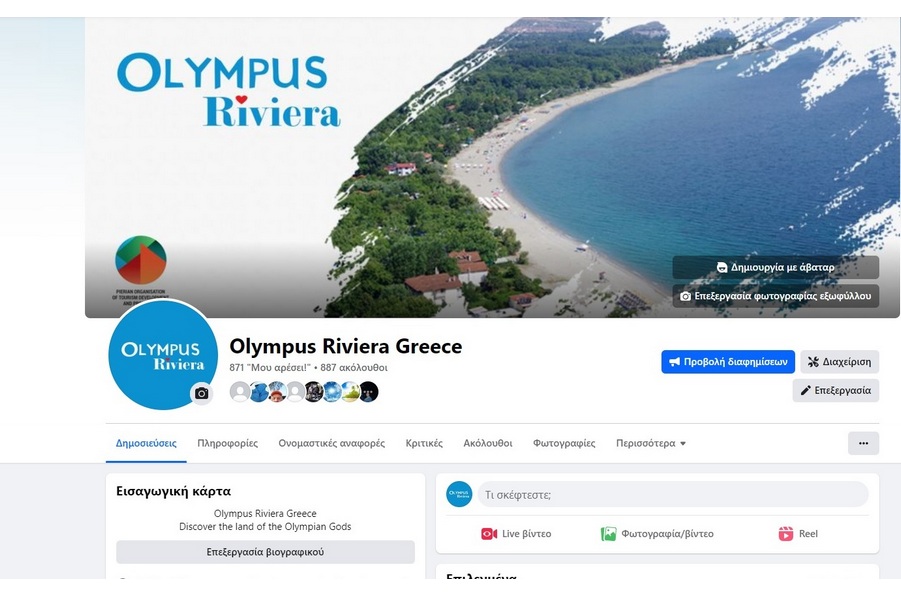Switch to the Φωτογραφίες tab
Screen dimensions: 901x596
564,443
